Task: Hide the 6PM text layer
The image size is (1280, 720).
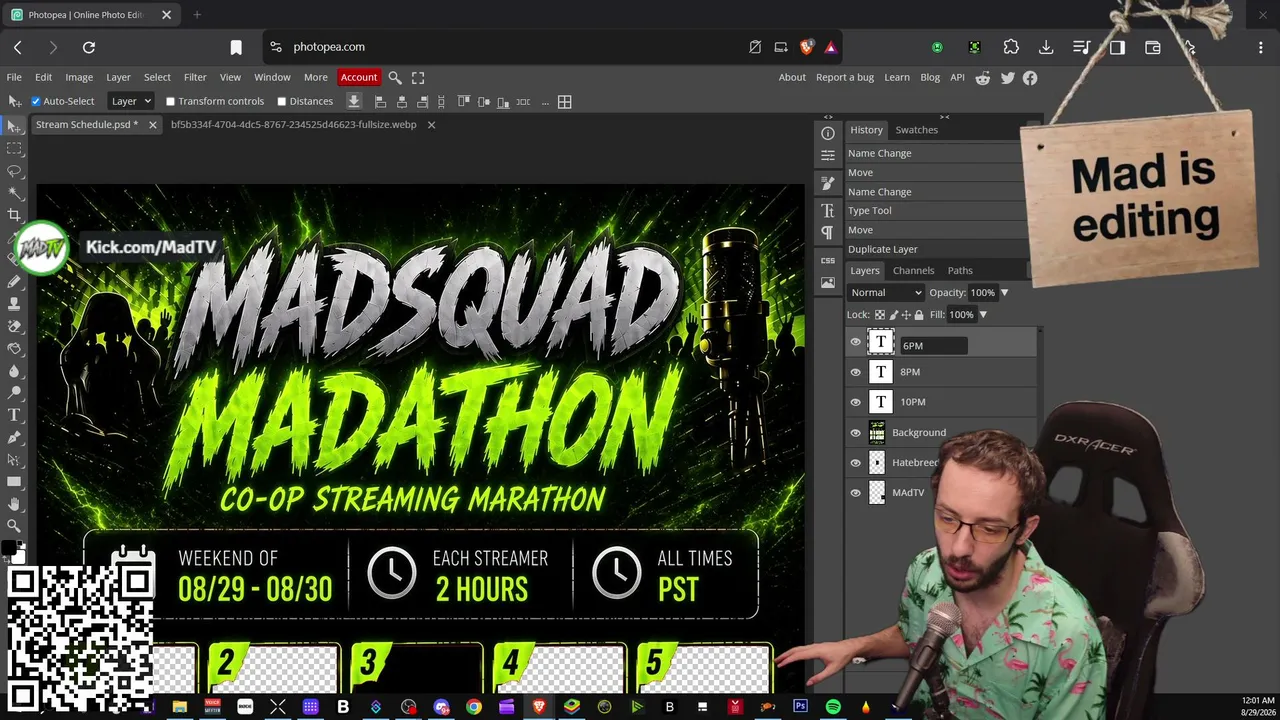Action: click(x=855, y=343)
